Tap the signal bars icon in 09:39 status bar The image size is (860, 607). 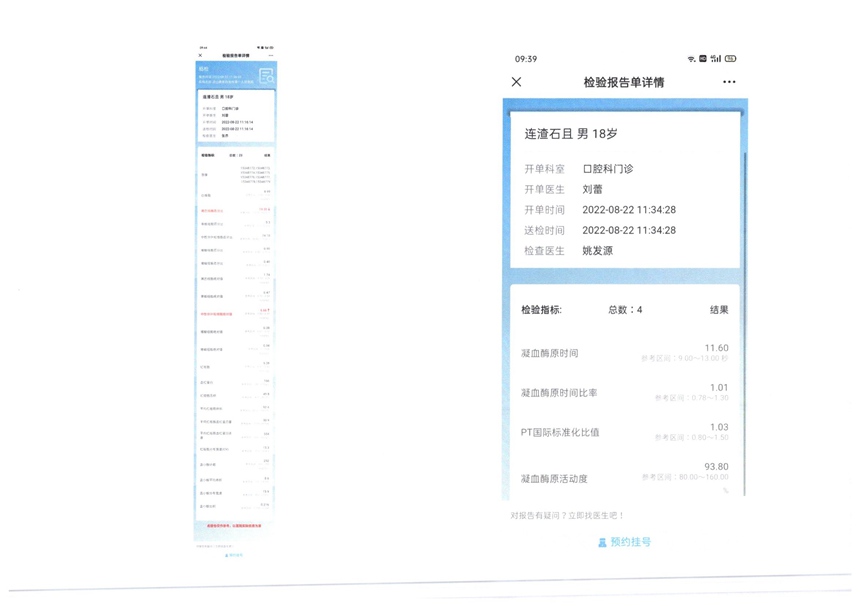[x=716, y=59]
